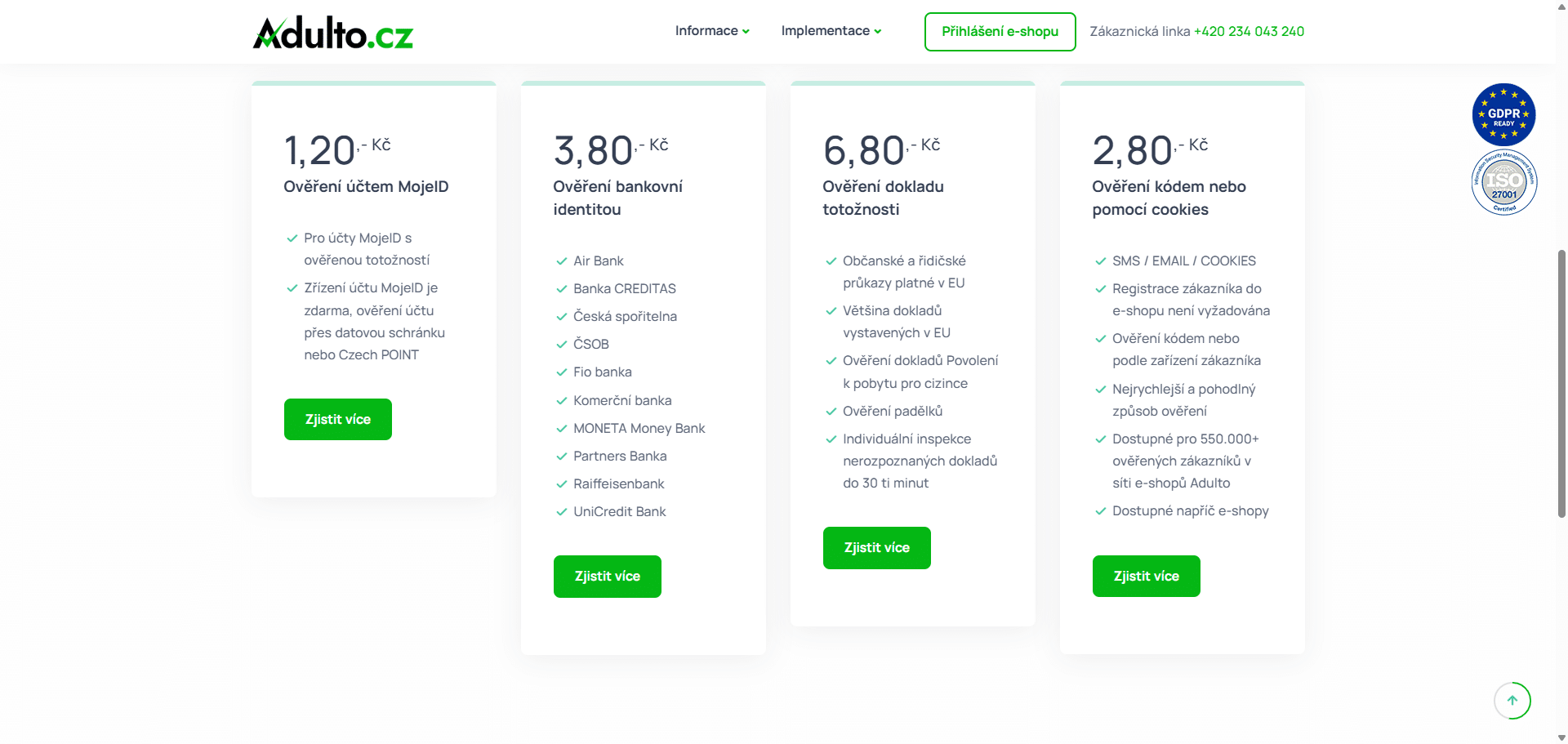This screenshot has height=744, width=1568.
Task: Click the page vertical scrollbar thumb
Action: click(x=1561, y=384)
